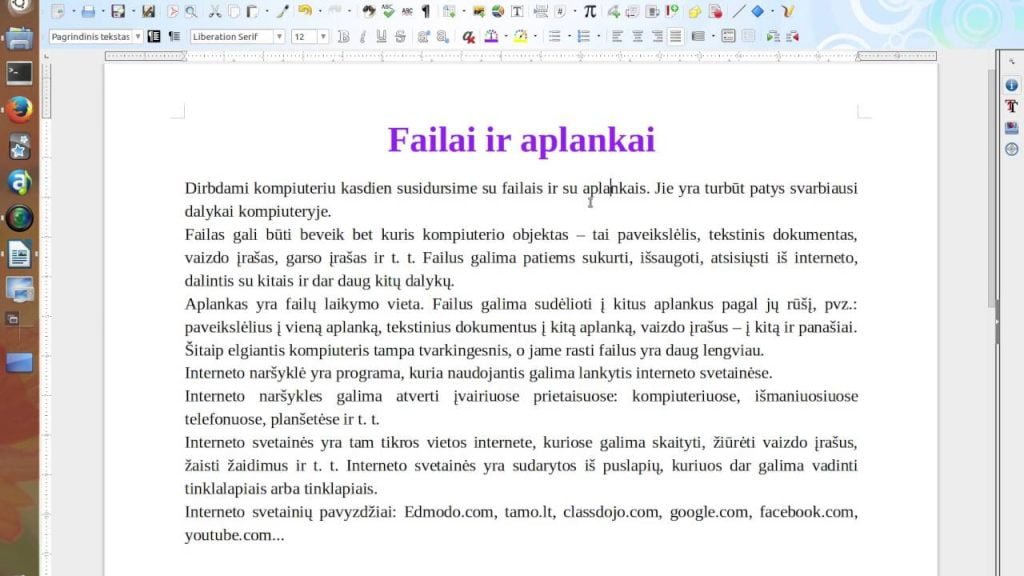The height and width of the screenshot is (576, 1024).
Task: Expand the highlighting color dropdown arrow
Action: click(536, 37)
